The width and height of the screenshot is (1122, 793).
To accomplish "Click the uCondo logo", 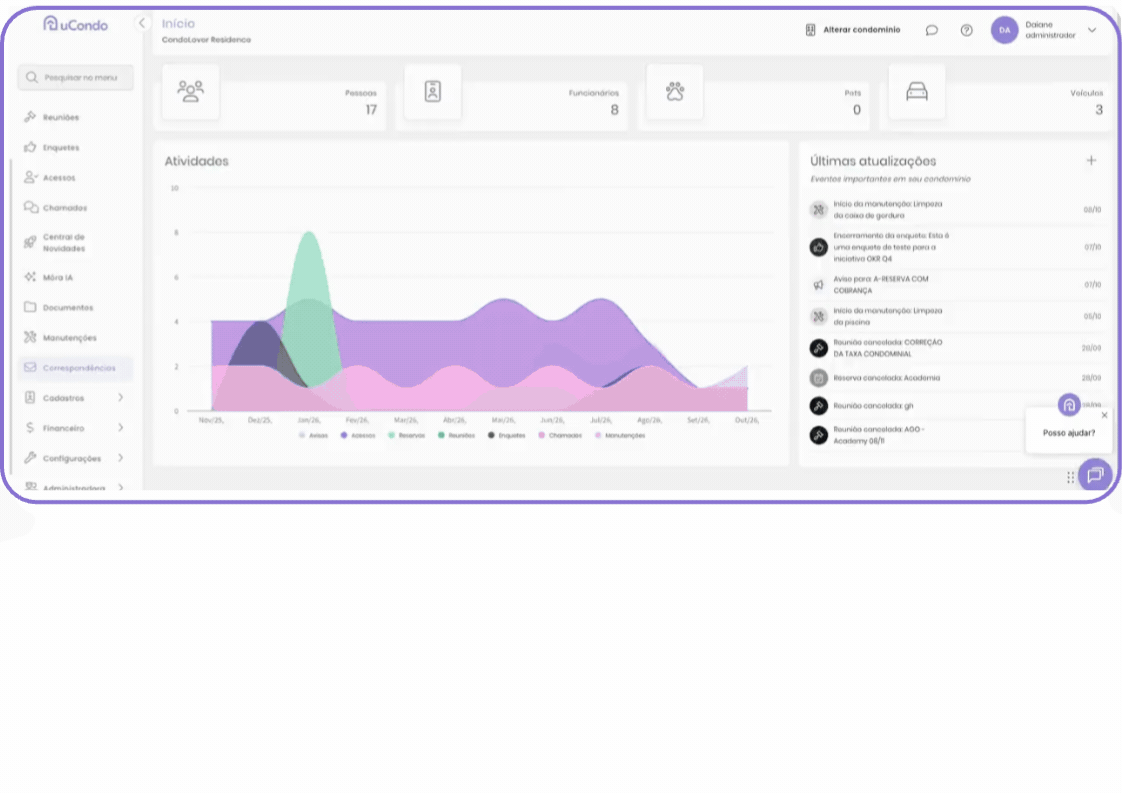I will point(75,24).
